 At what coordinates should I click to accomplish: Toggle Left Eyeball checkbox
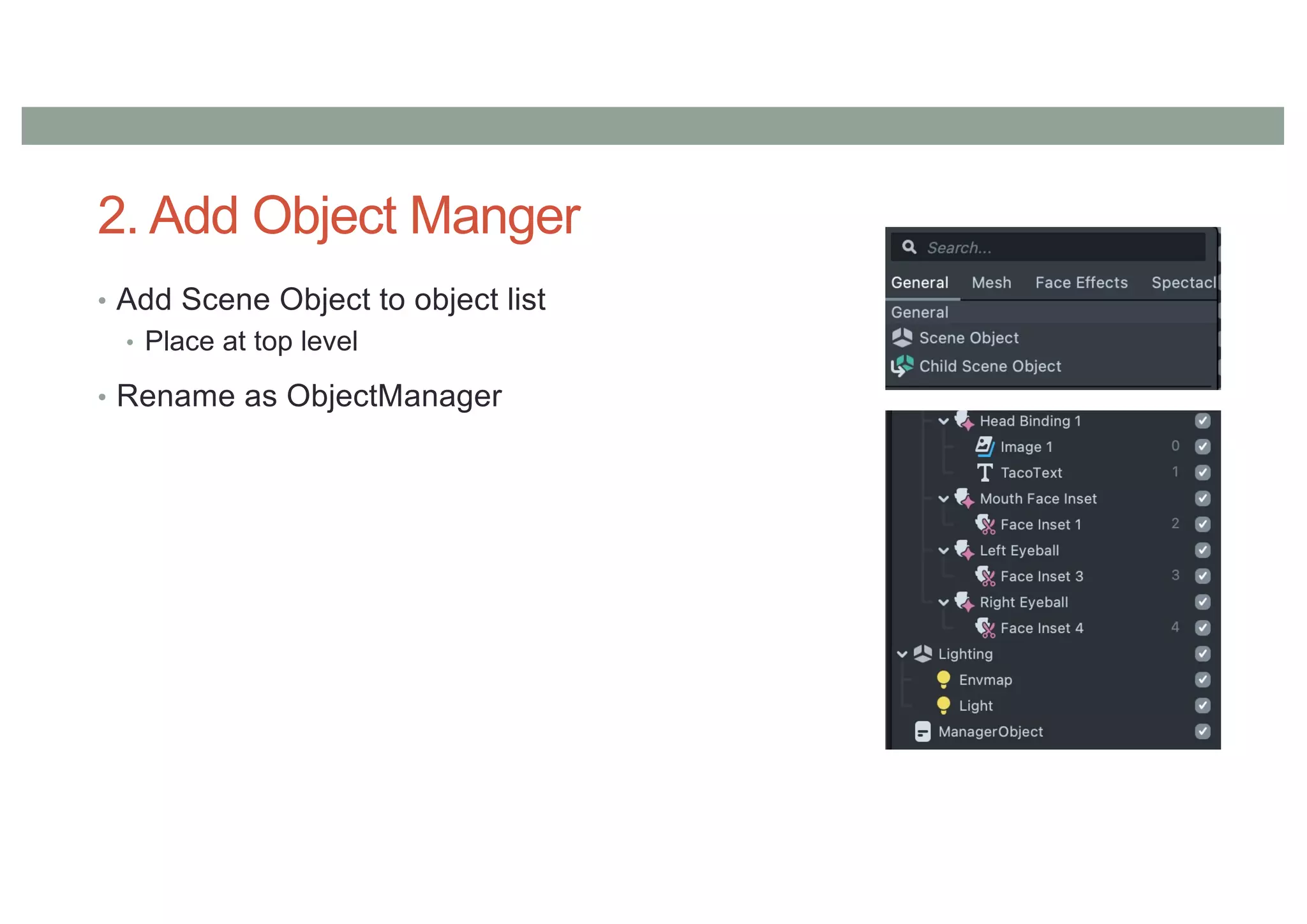coord(1202,550)
